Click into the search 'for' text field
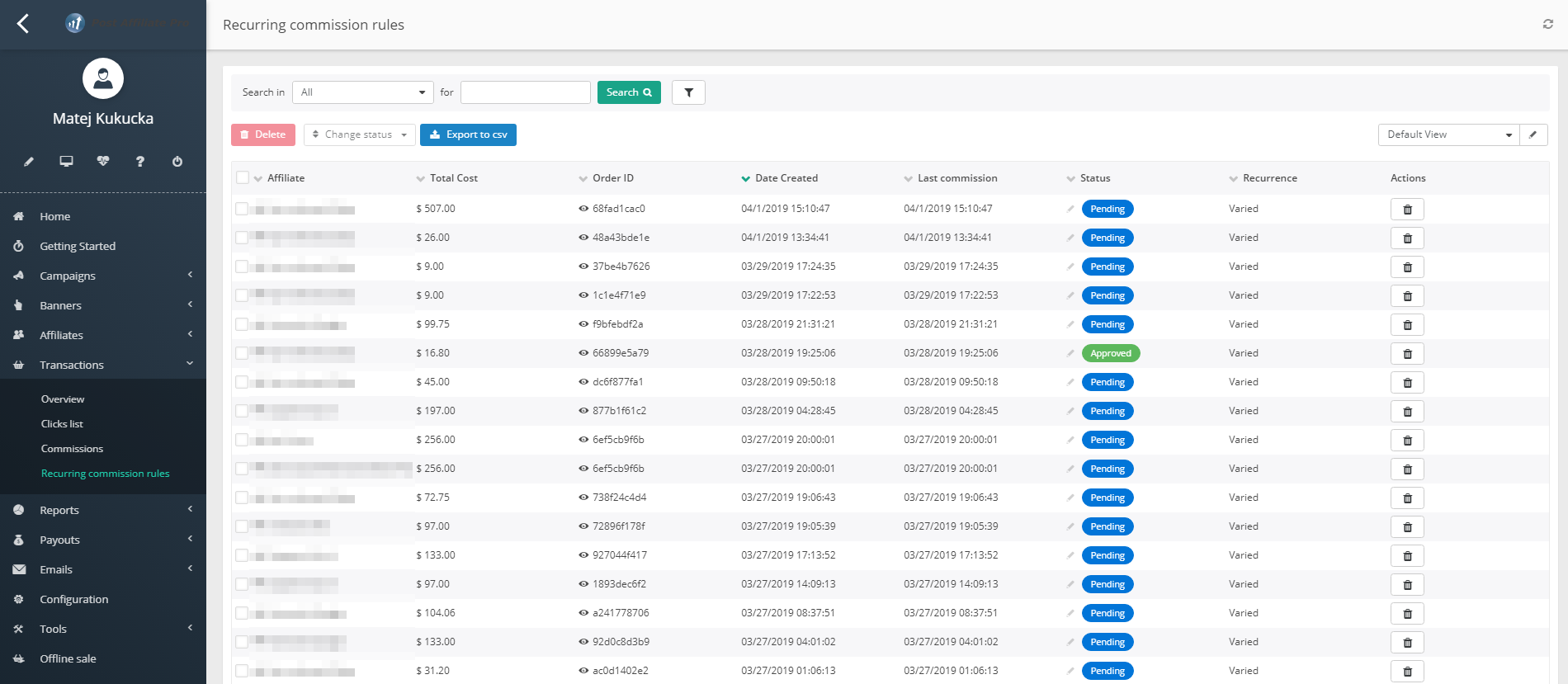The width and height of the screenshot is (1568, 684). point(525,92)
